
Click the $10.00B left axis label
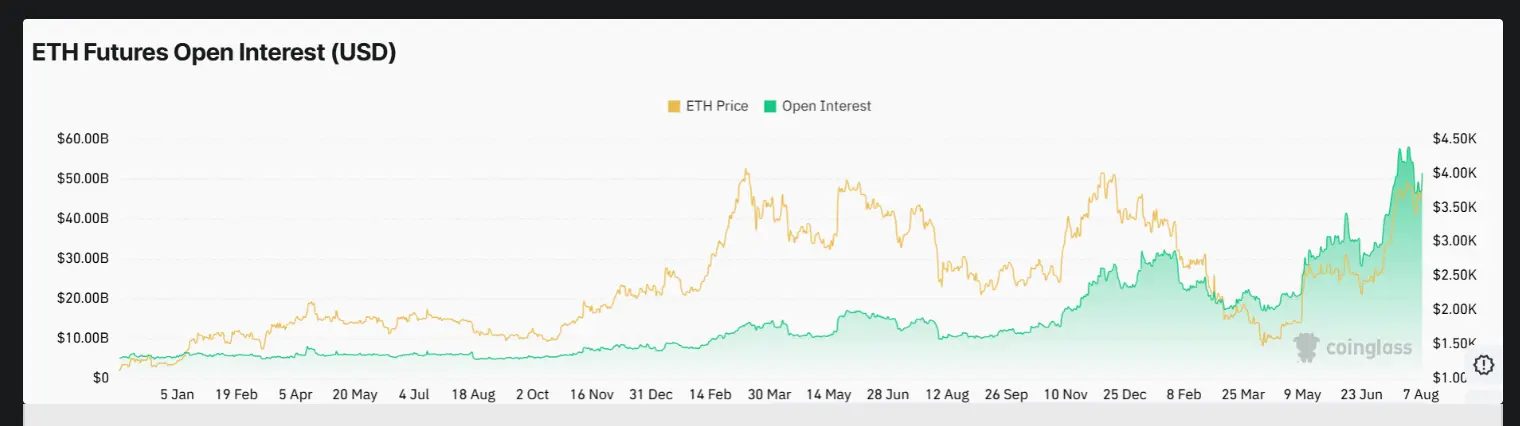pyautogui.click(x=83, y=338)
